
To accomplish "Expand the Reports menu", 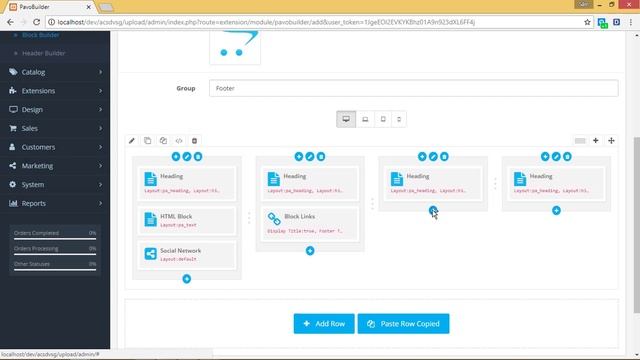I will [55, 204].
